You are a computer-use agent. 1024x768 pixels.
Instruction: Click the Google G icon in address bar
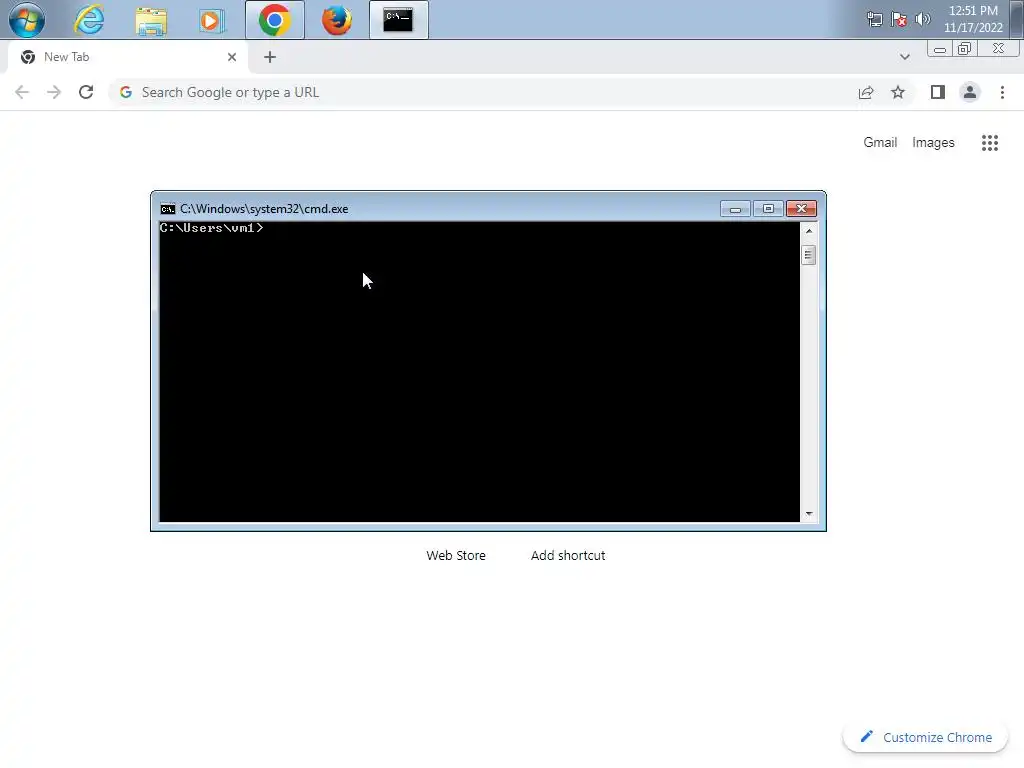126,92
